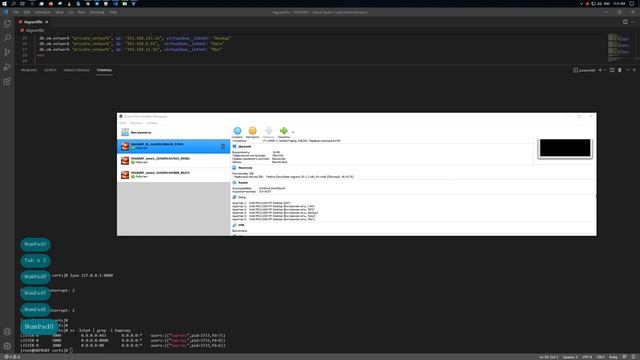Click the orange Settings gear in VirtualBox toolbar
Image resolution: width=640 pixels, height=360 pixels.
tap(253, 132)
